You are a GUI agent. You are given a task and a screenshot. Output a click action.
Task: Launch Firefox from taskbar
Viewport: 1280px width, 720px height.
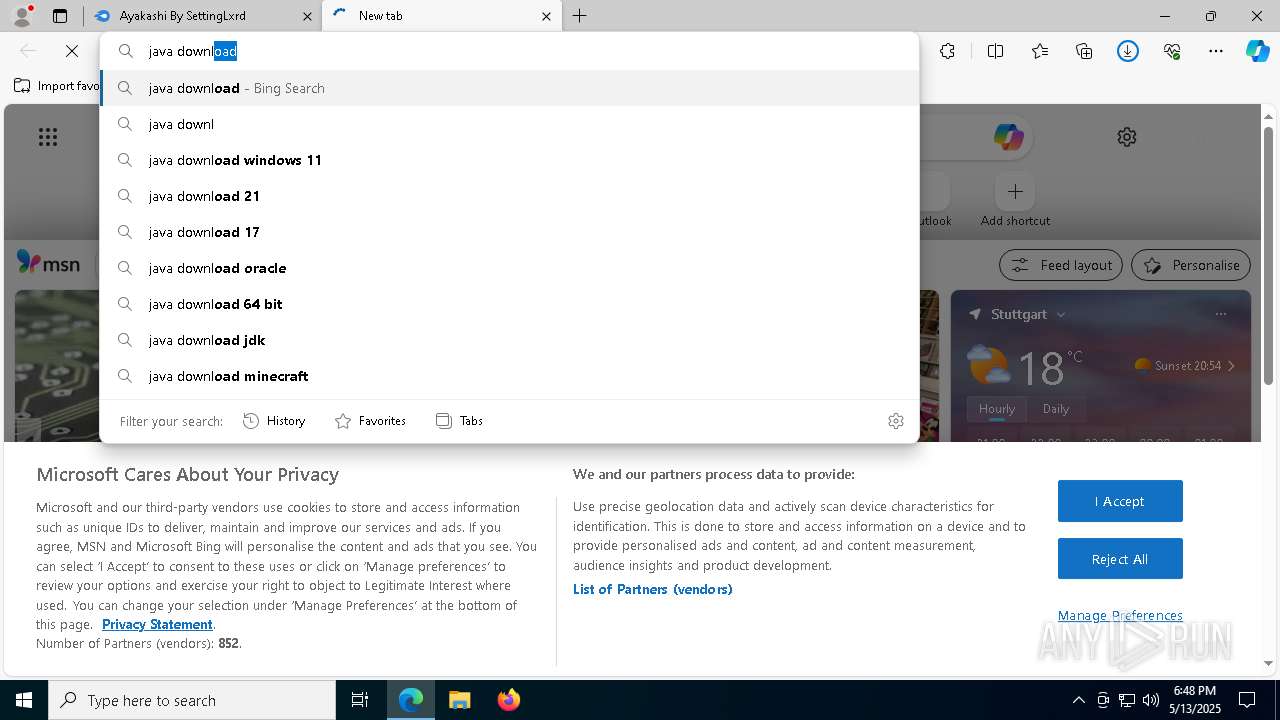[509, 700]
